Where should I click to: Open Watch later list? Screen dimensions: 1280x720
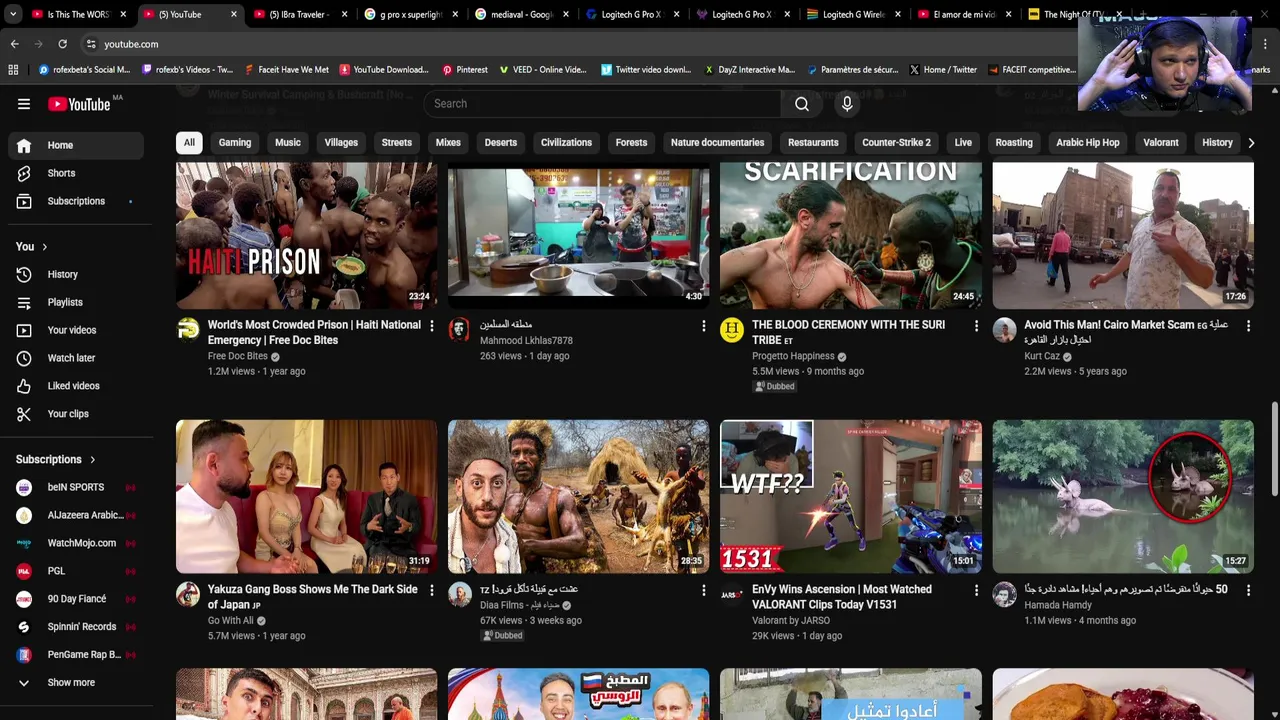[76, 358]
